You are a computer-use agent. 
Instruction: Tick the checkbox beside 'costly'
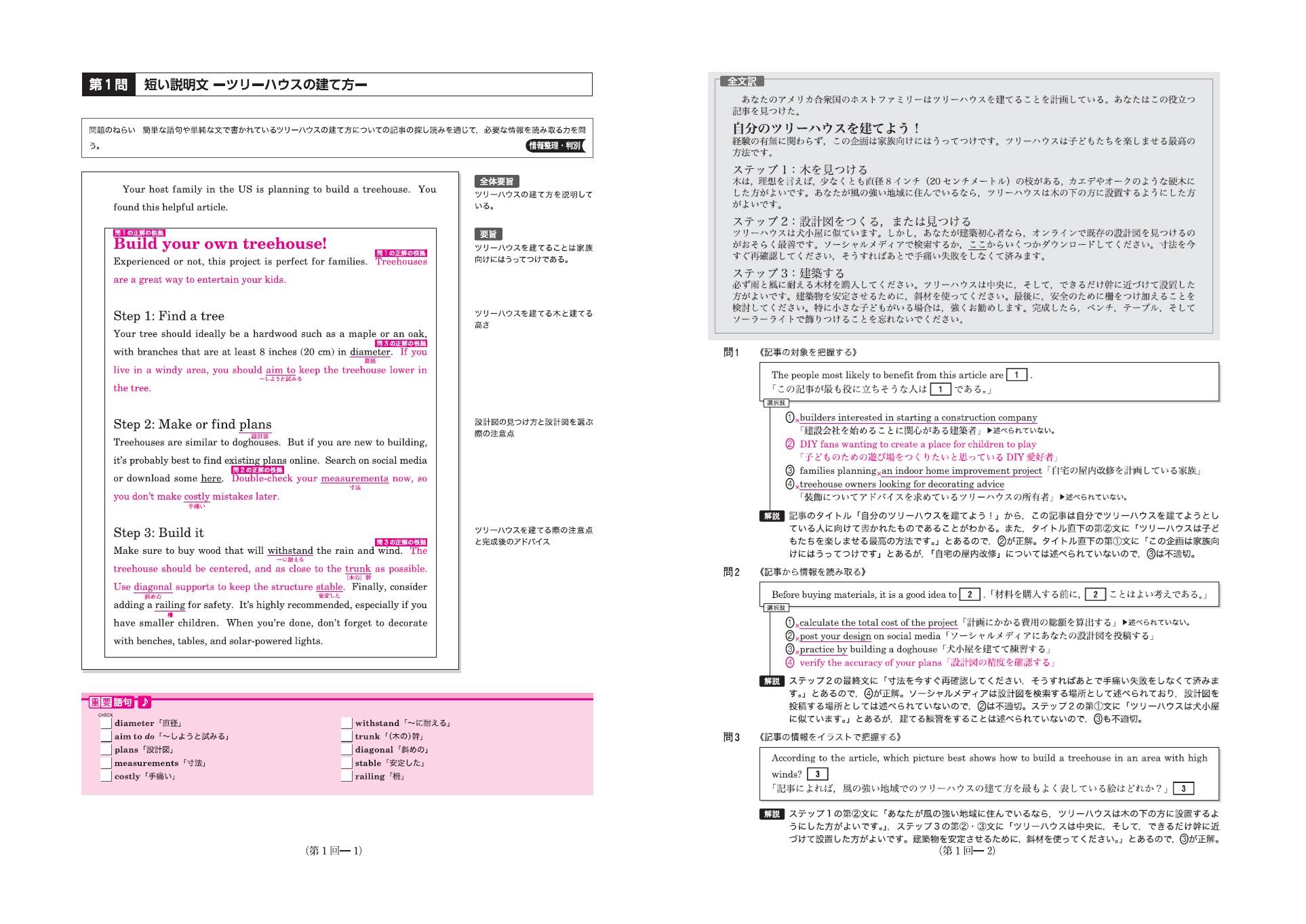[x=106, y=777]
